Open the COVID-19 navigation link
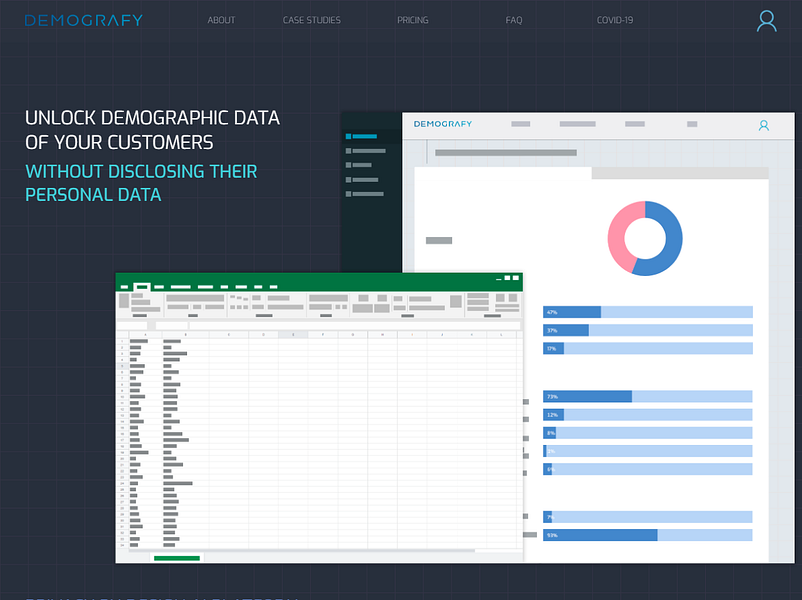This screenshot has width=802, height=600. (615, 20)
